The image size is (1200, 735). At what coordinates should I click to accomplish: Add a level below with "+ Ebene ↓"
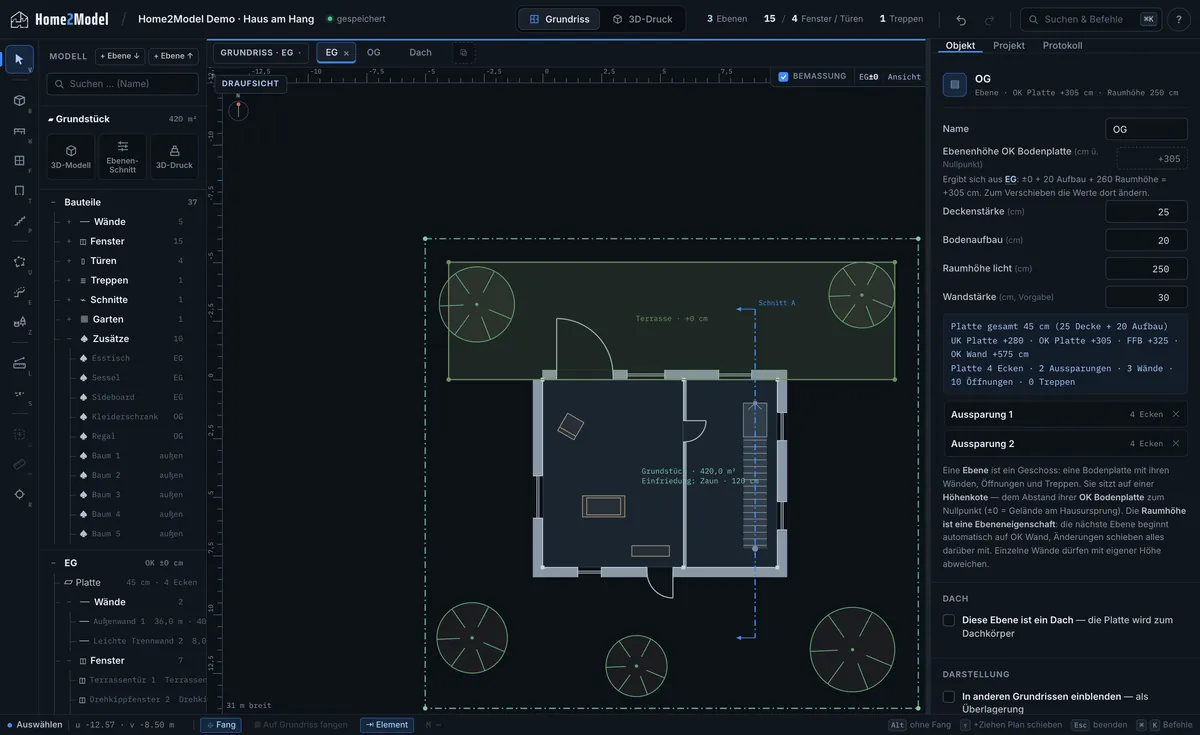click(120, 56)
